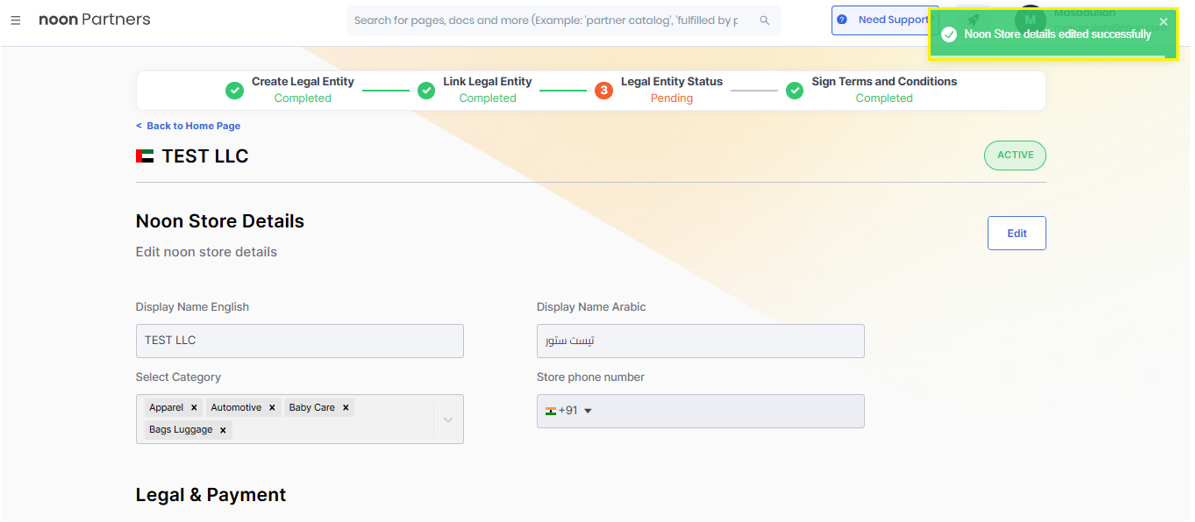Viewport: 1195px width, 522px height.
Task: Click the India flag in phone field
Action: pyautogui.click(x=550, y=411)
